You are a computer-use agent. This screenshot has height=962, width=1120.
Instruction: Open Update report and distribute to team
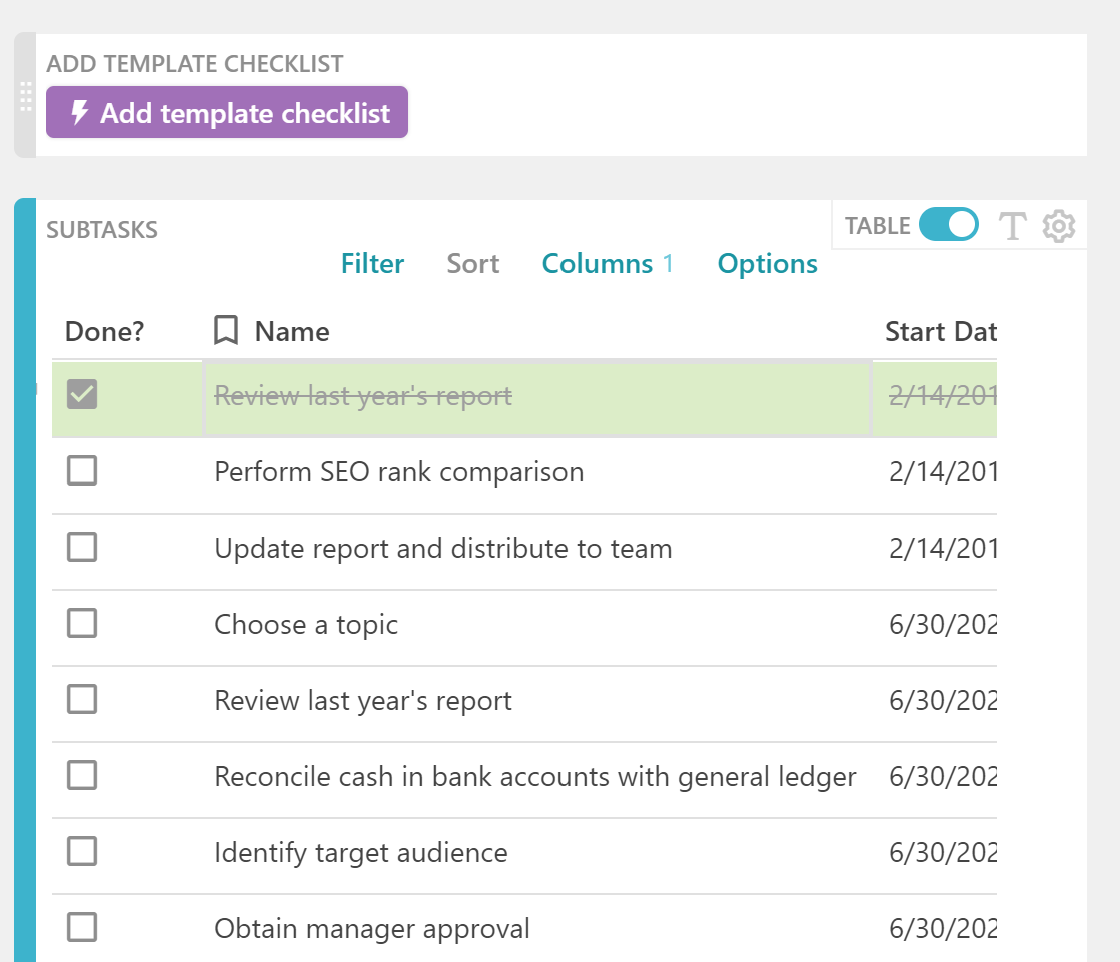tap(443, 548)
